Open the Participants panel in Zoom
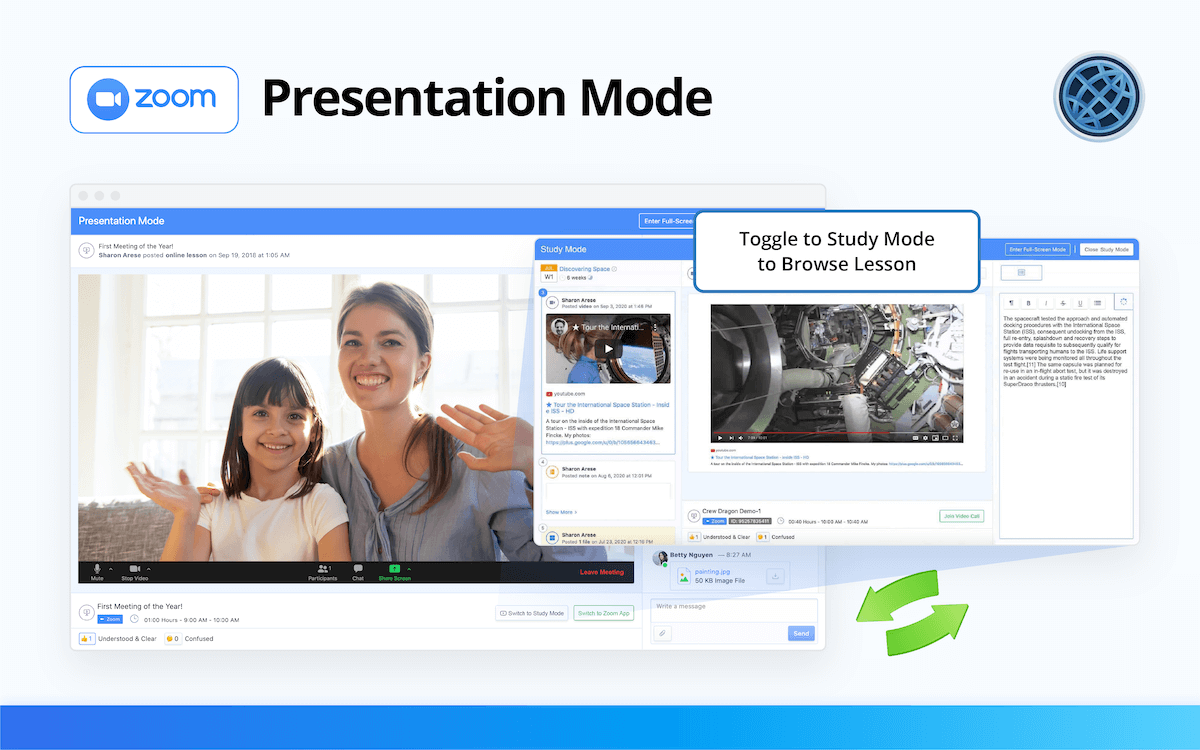This screenshot has height=750, width=1200. click(323, 571)
